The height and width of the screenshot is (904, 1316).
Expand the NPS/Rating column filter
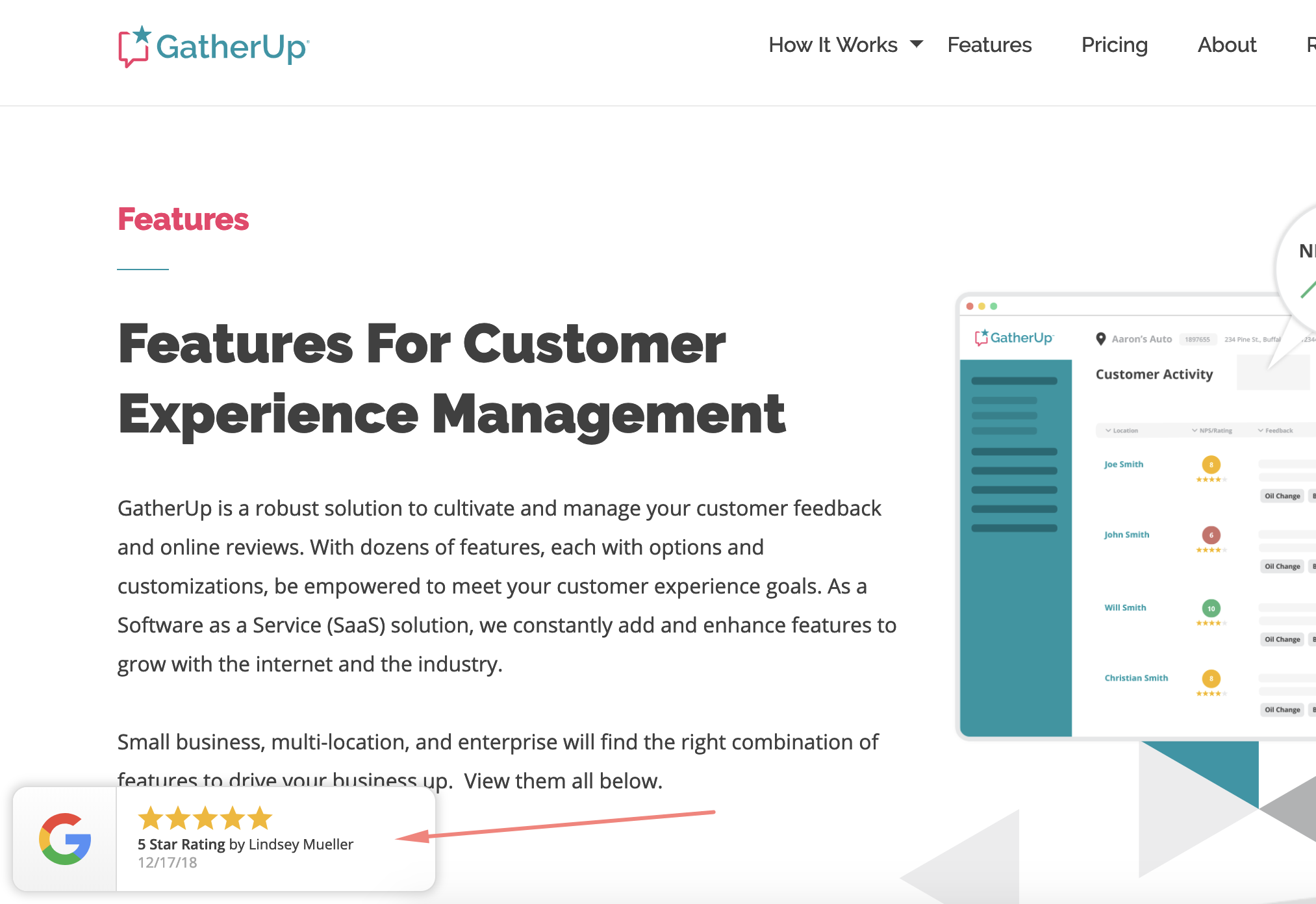[x=1212, y=431]
